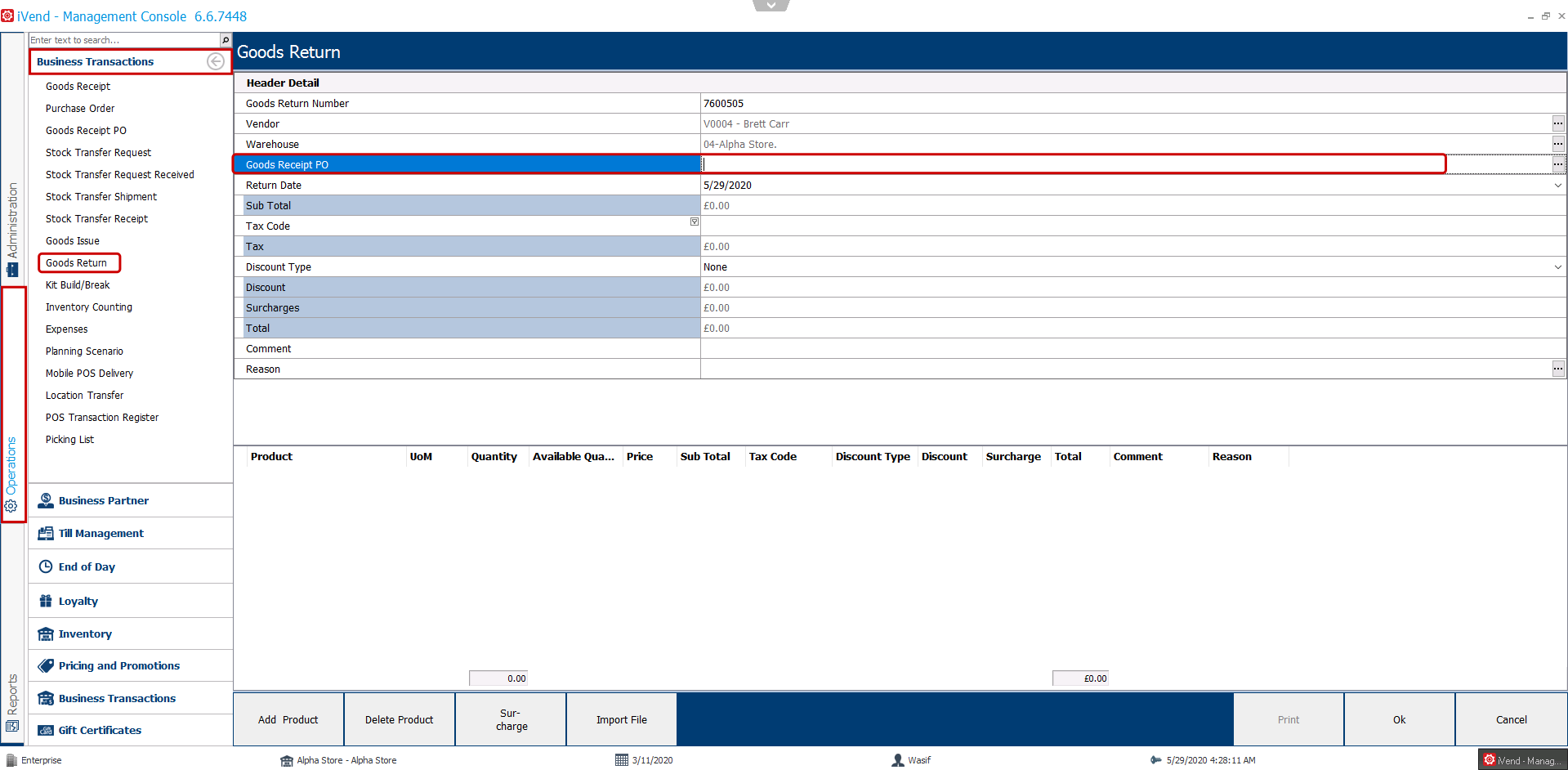
Task: Select Inventory Counting in the sidebar
Action: (89, 307)
